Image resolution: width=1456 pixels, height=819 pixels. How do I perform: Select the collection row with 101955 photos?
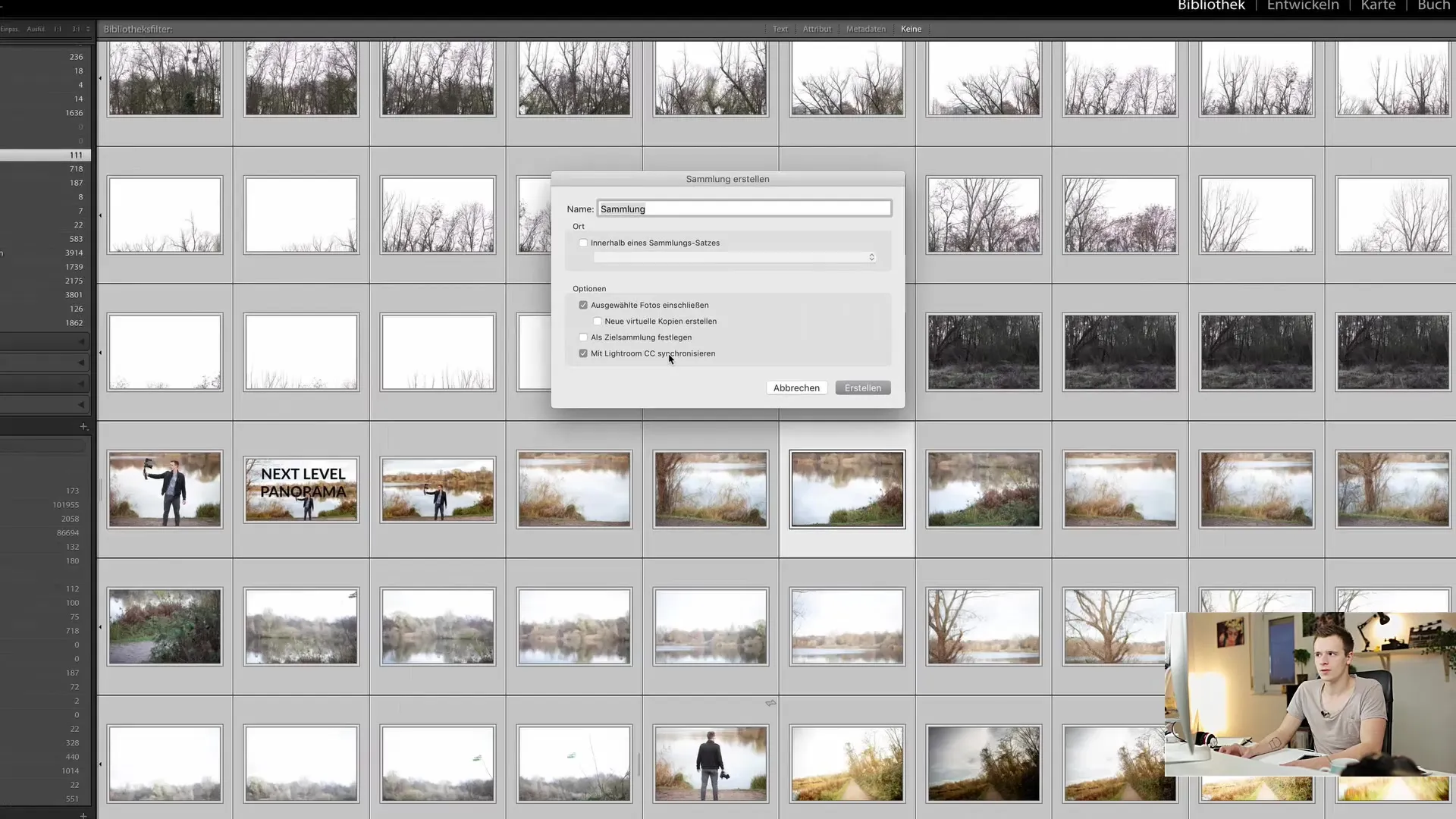(x=45, y=505)
